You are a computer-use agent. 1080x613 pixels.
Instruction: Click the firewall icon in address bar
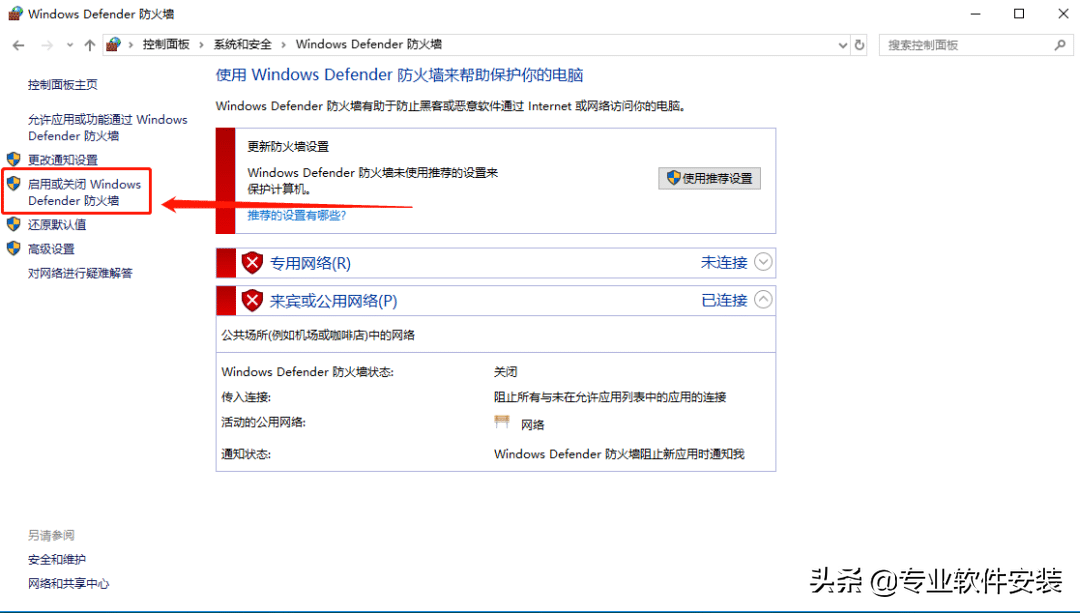(x=114, y=45)
